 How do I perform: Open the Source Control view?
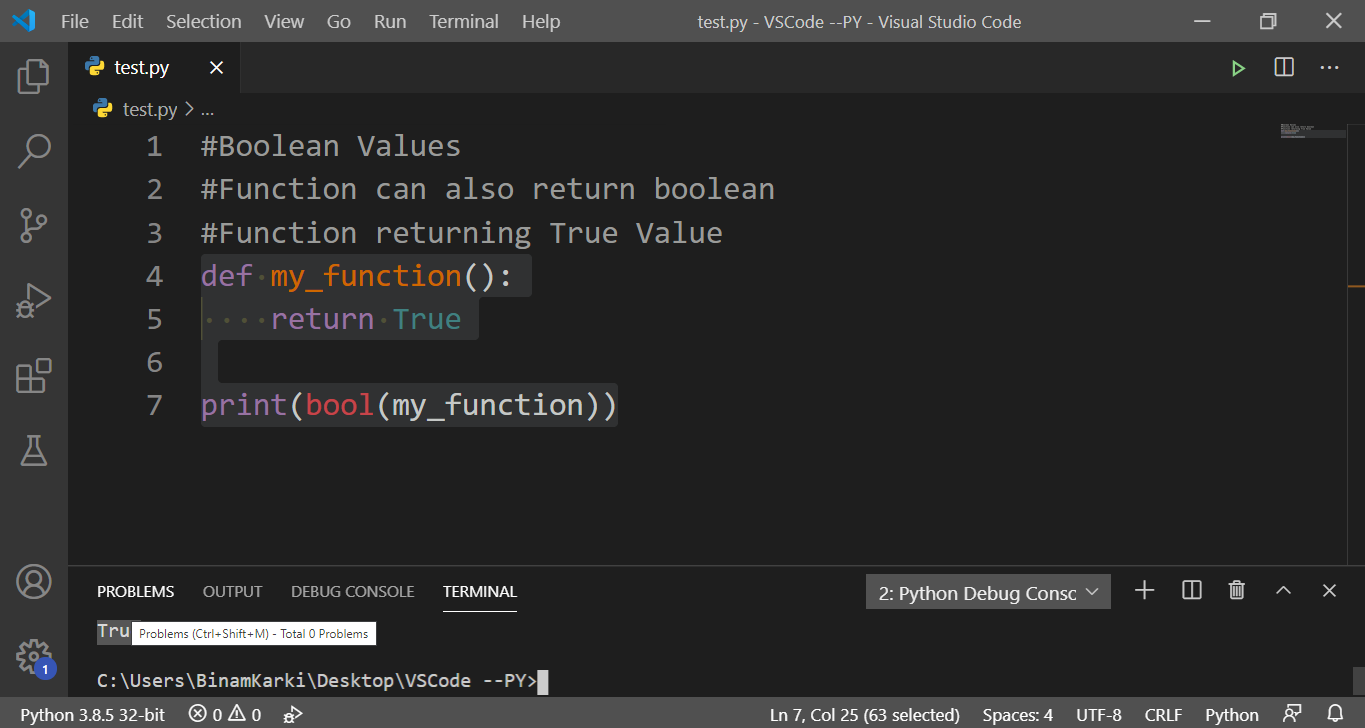tap(33, 225)
